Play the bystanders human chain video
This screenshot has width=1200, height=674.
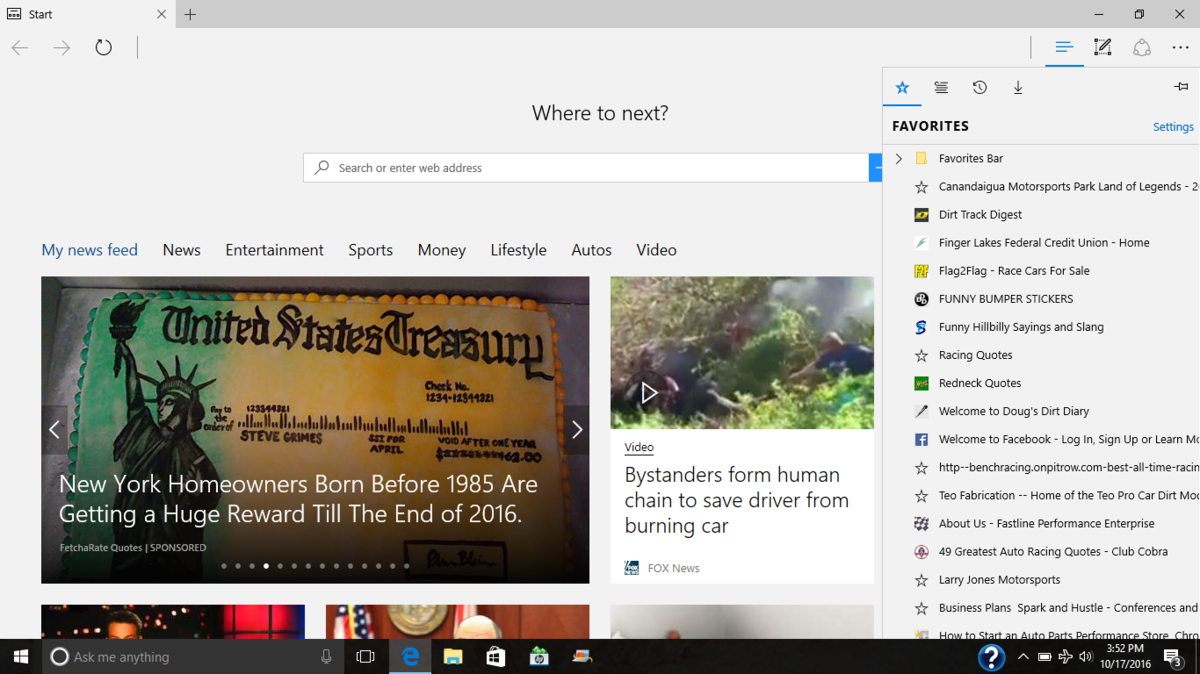(648, 393)
